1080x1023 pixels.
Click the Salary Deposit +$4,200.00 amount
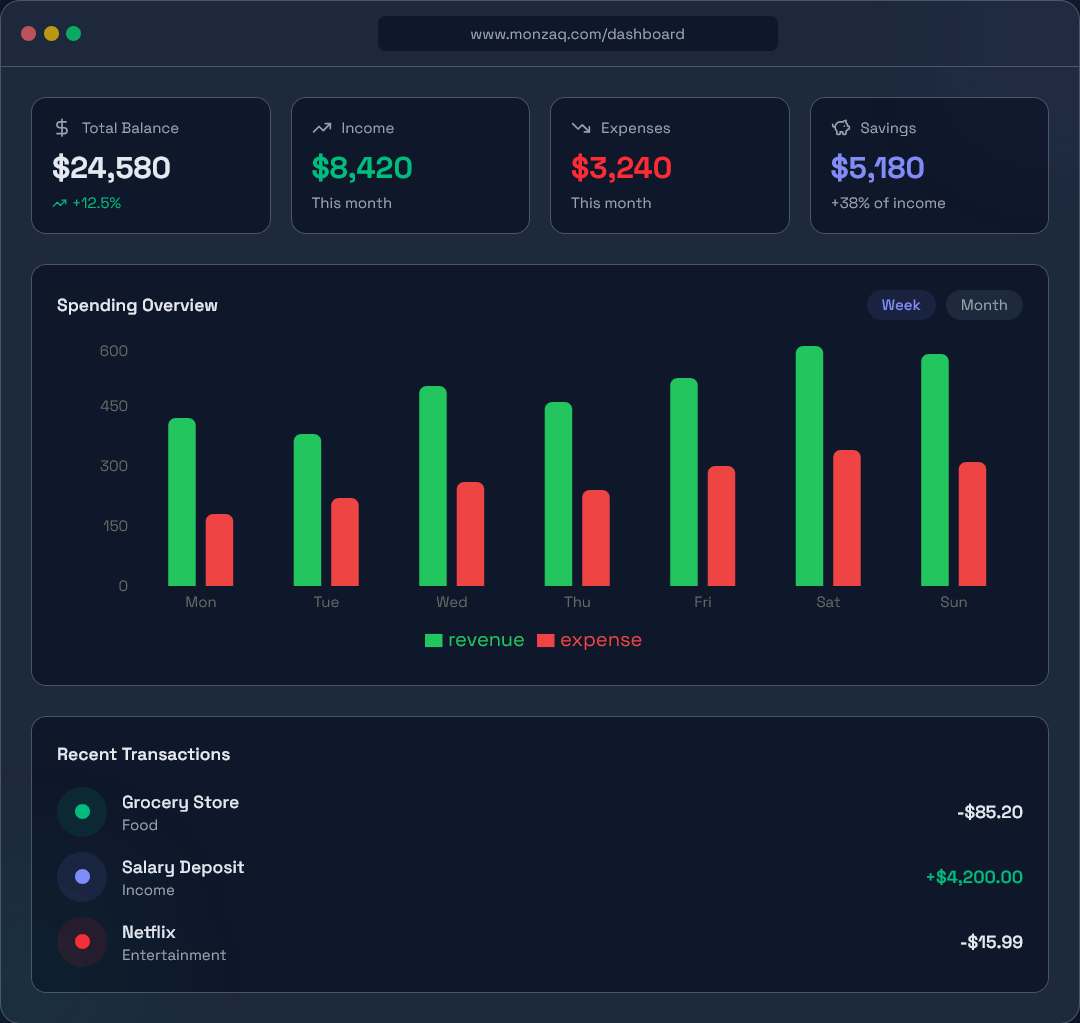coord(974,877)
